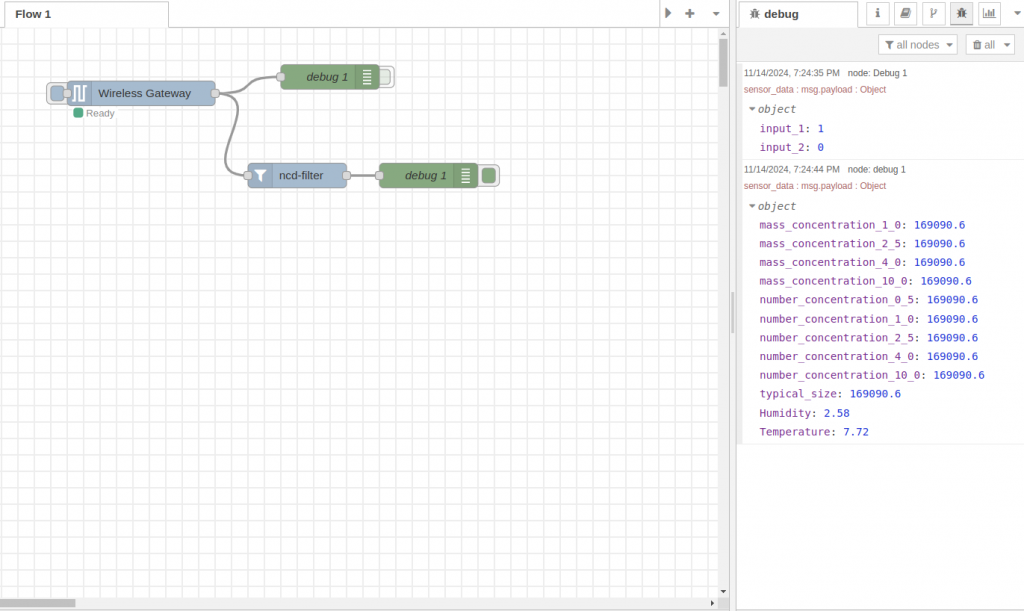Select the Flow 1 tab
The width and height of the screenshot is (1024, 611).
pyautogui.click(x=85, y=13)
